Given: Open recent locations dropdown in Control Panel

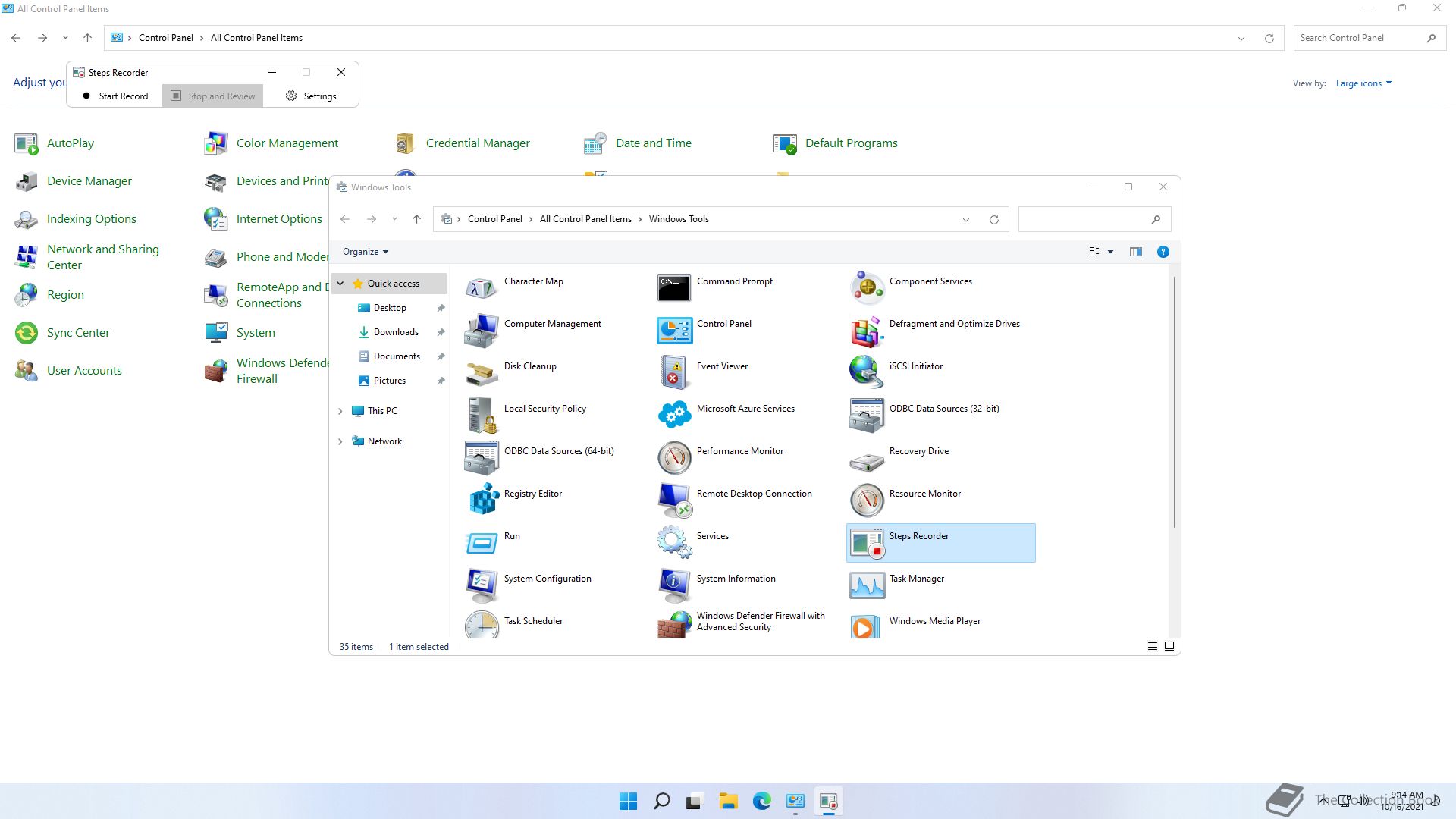Looking at the screenshot, I should [65, 38].
